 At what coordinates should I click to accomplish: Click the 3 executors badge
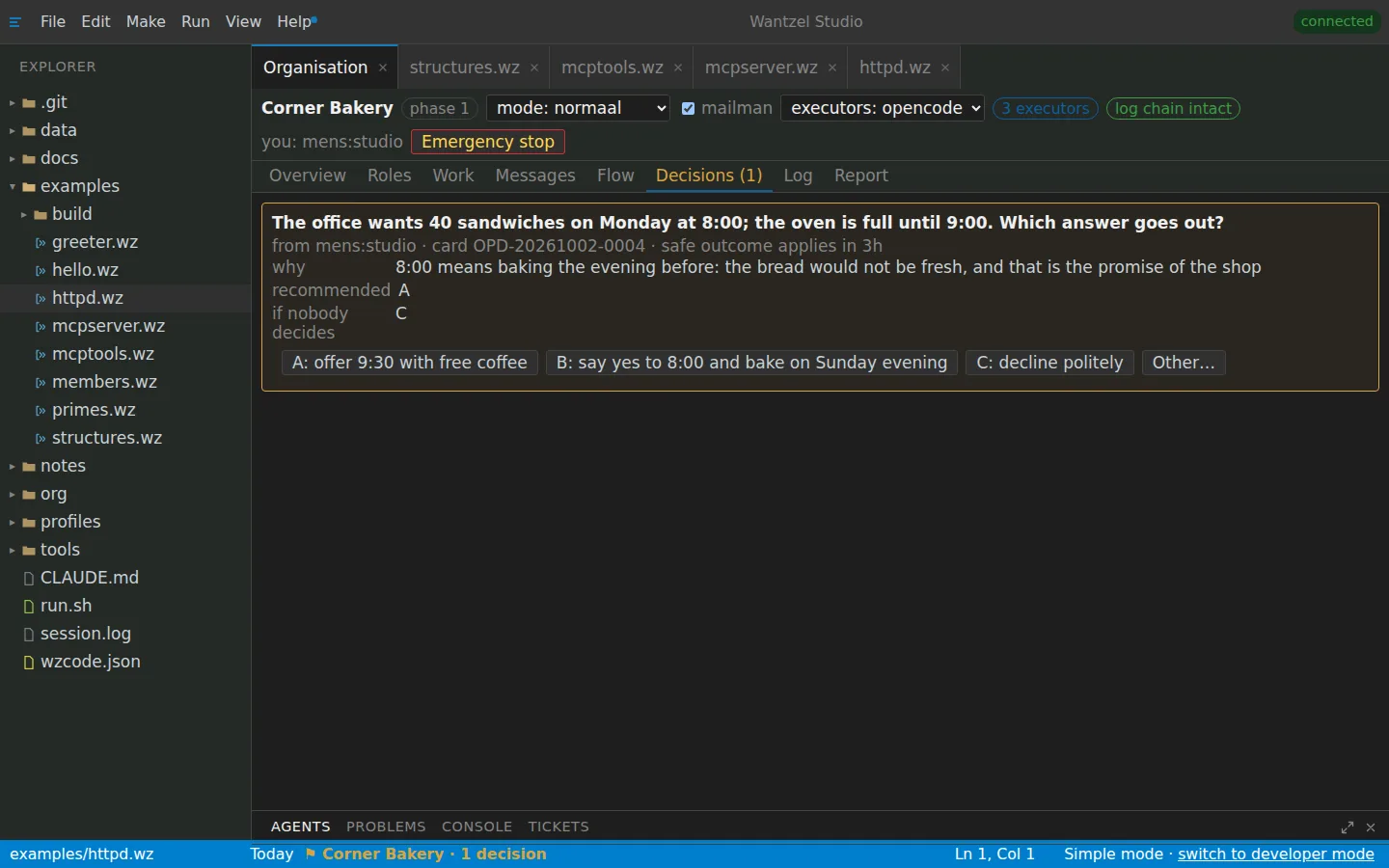pyautogui.click(x=1046, y=109)
